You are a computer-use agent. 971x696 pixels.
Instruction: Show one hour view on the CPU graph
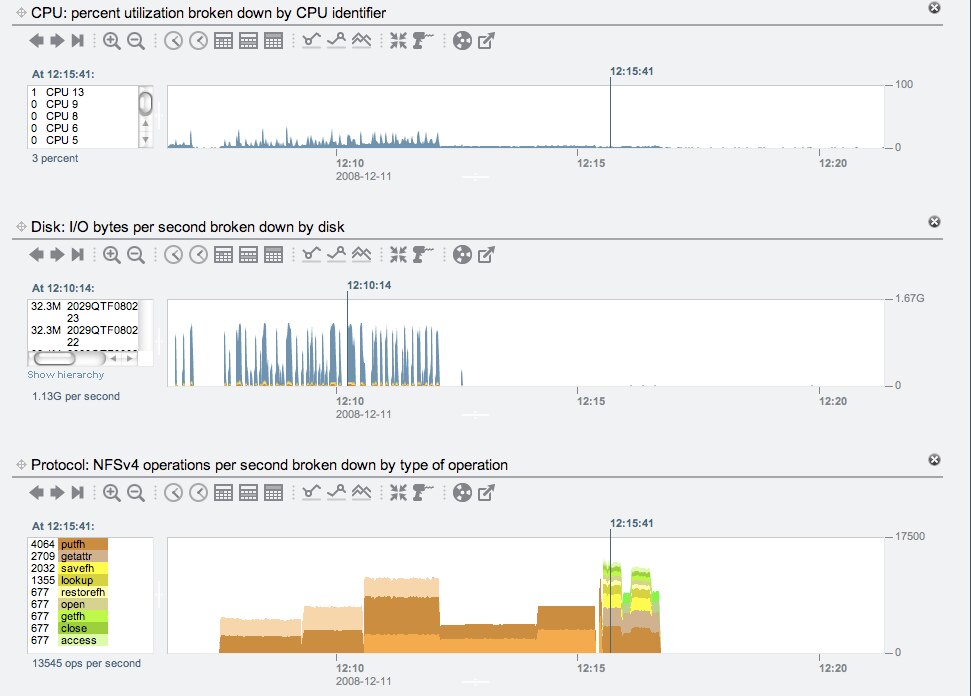[x=198, y=41]
